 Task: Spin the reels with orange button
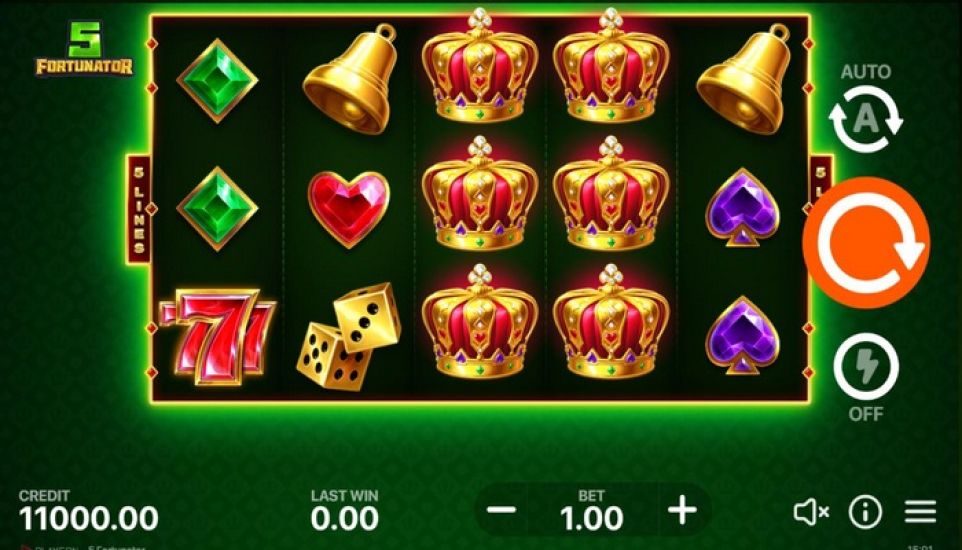866,242
